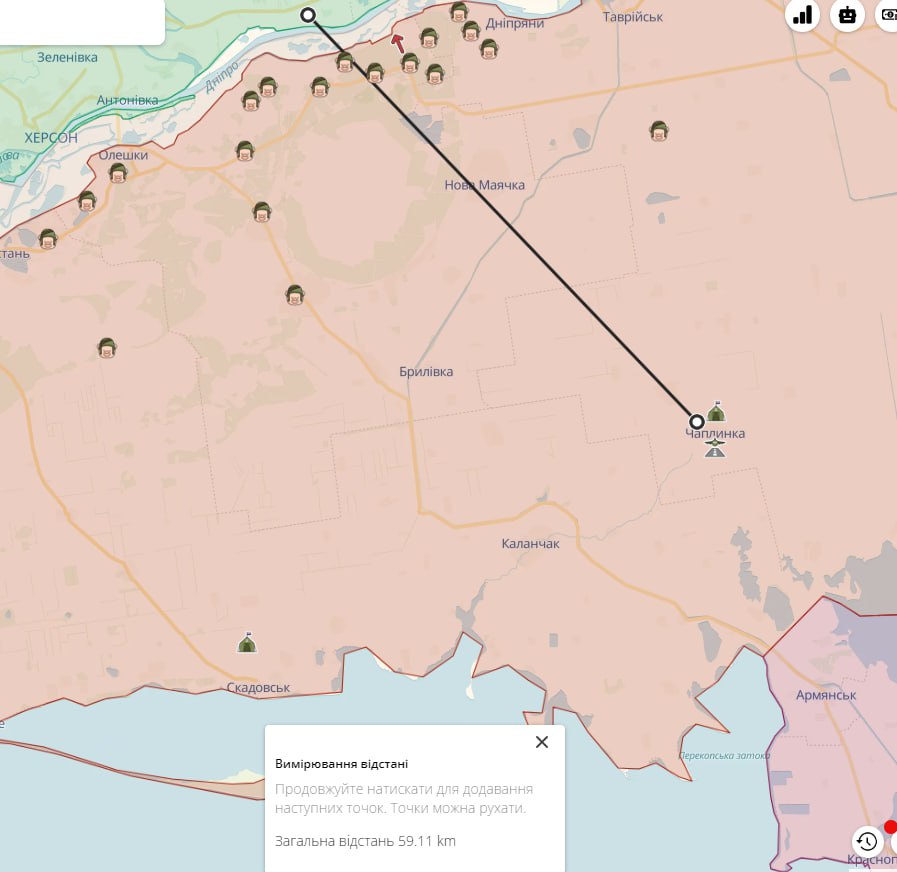This screenshot has height=872, width=897.
Task: Click the Брилівка town label
Action: [426, 372]
